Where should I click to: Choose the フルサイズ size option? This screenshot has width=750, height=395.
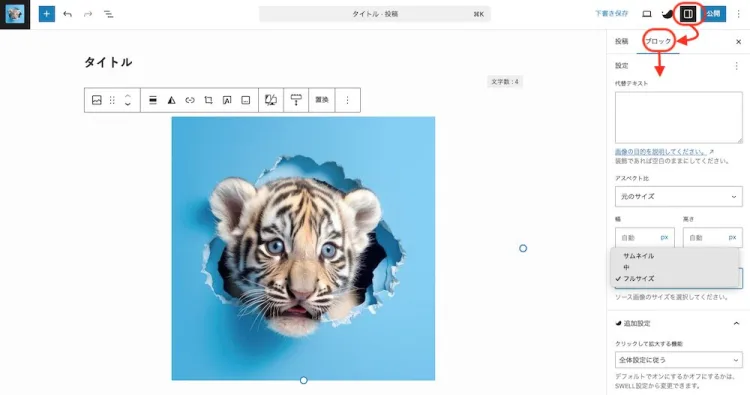(x=638, y=278)
